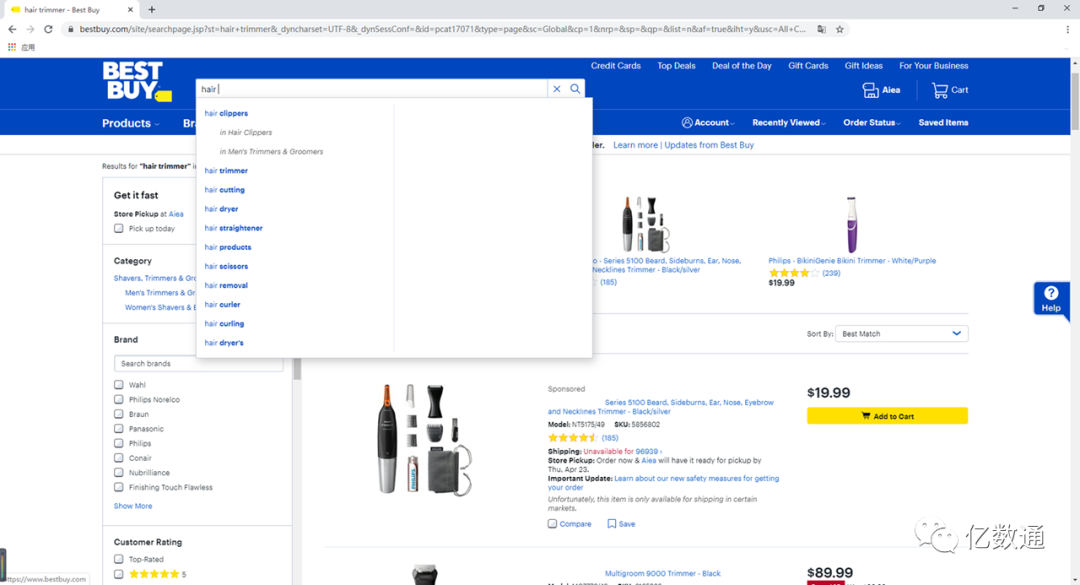The width and height of the screenshot is (1080, 585).
Task: Click the Best Buy logo
Action: [x=137, y=81]
